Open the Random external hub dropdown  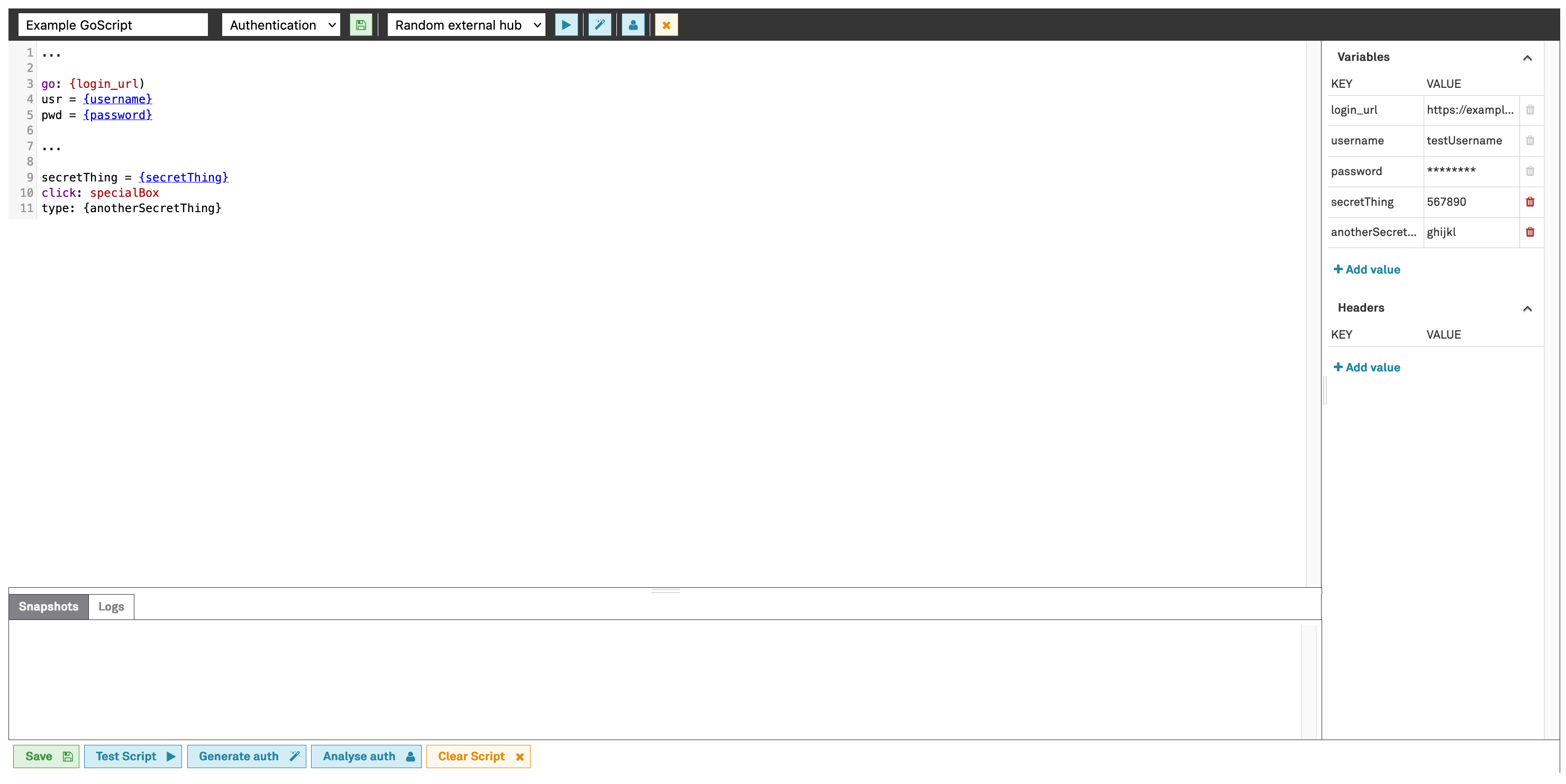[466, 25]
